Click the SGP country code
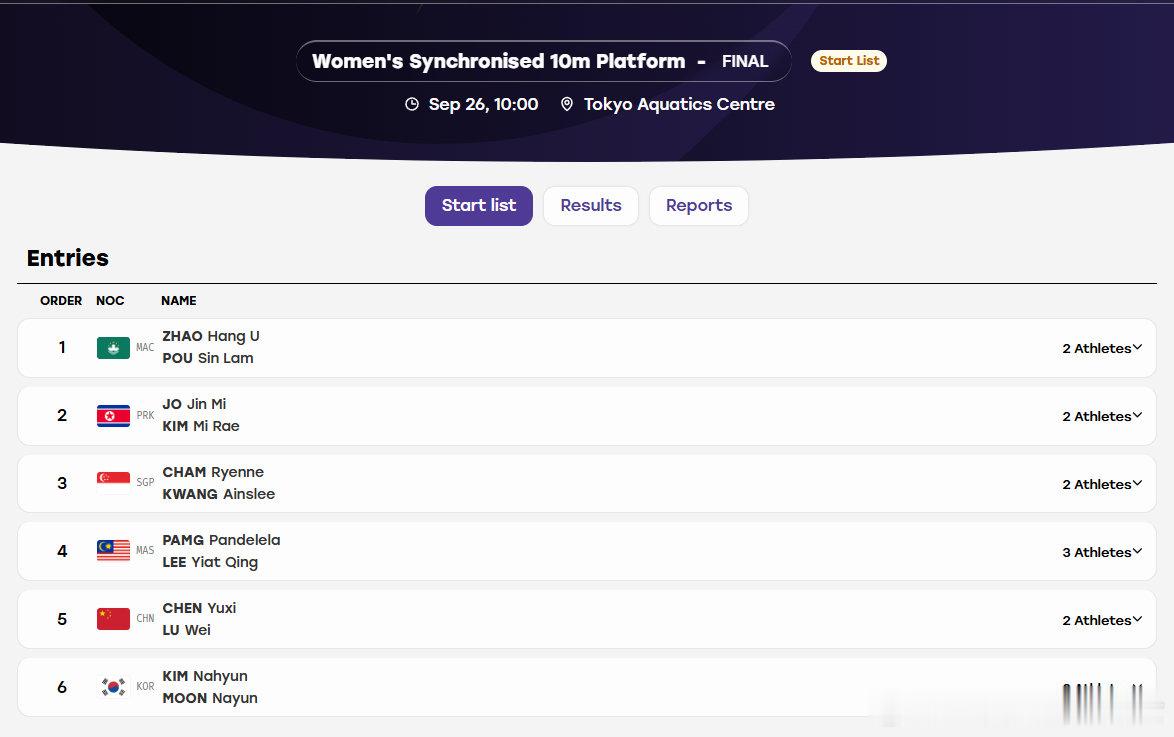This screenshot has height=737, width=1174. click(x=145, y=482)
